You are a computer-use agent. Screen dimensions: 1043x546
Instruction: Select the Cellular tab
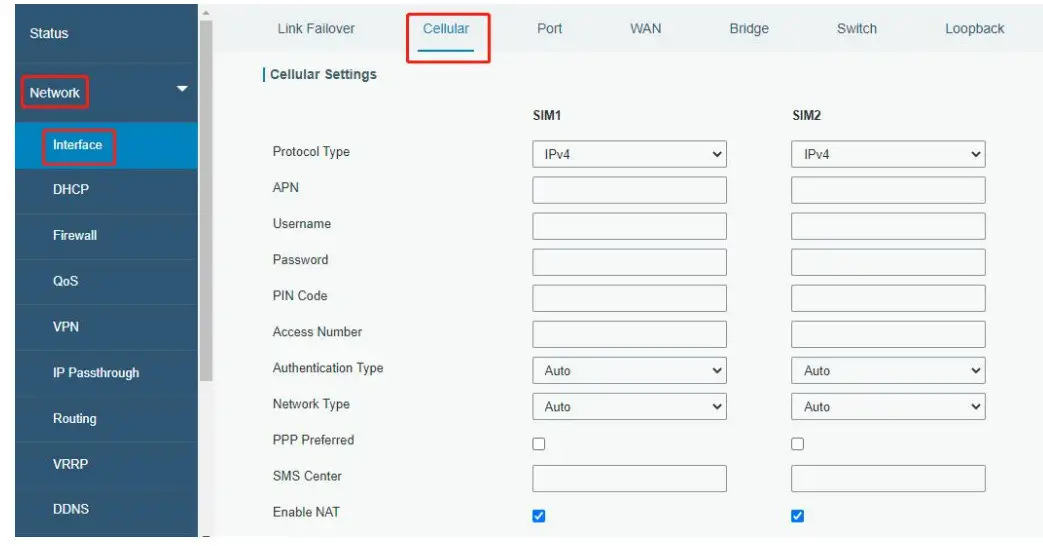(446, 29)
